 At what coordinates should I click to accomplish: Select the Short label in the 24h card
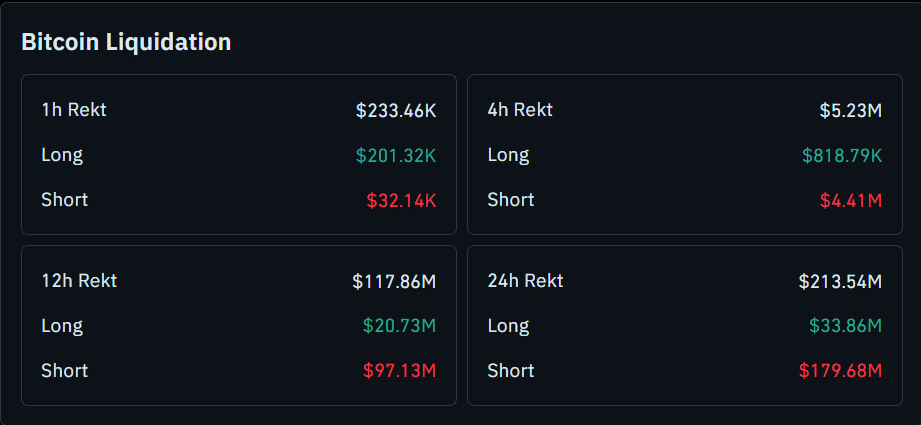coord(511,371)
